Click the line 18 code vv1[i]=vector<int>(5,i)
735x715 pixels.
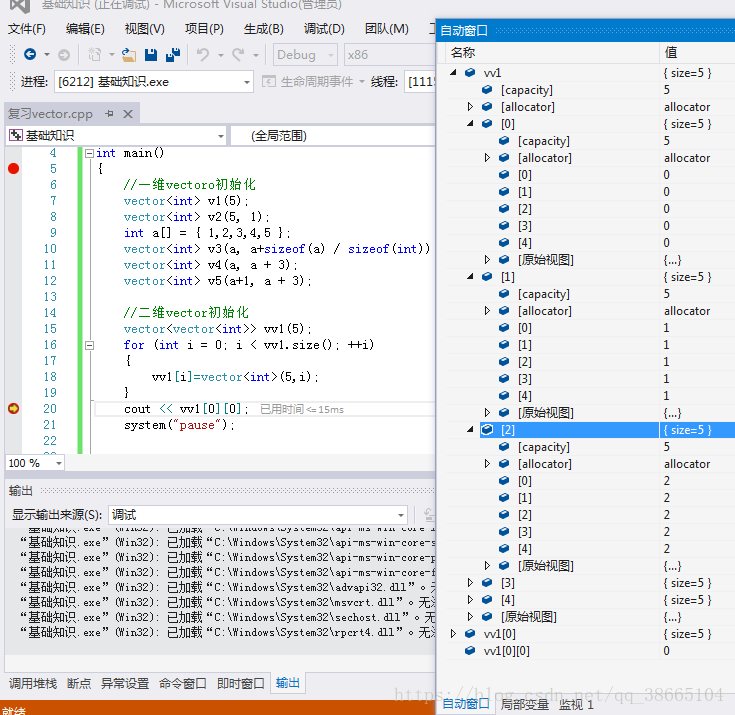point(235,377)
